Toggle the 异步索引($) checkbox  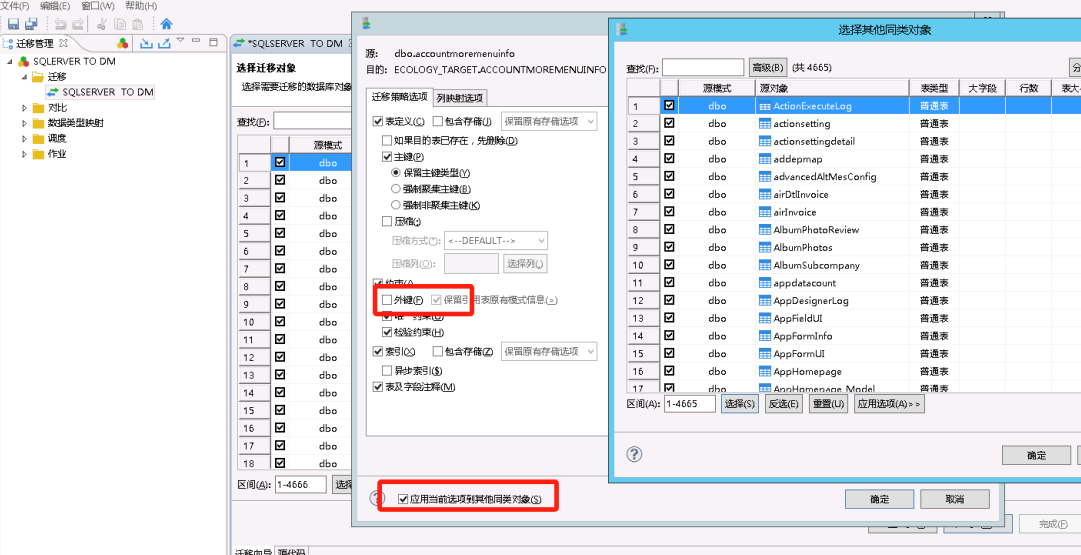[x=387, y=370]
